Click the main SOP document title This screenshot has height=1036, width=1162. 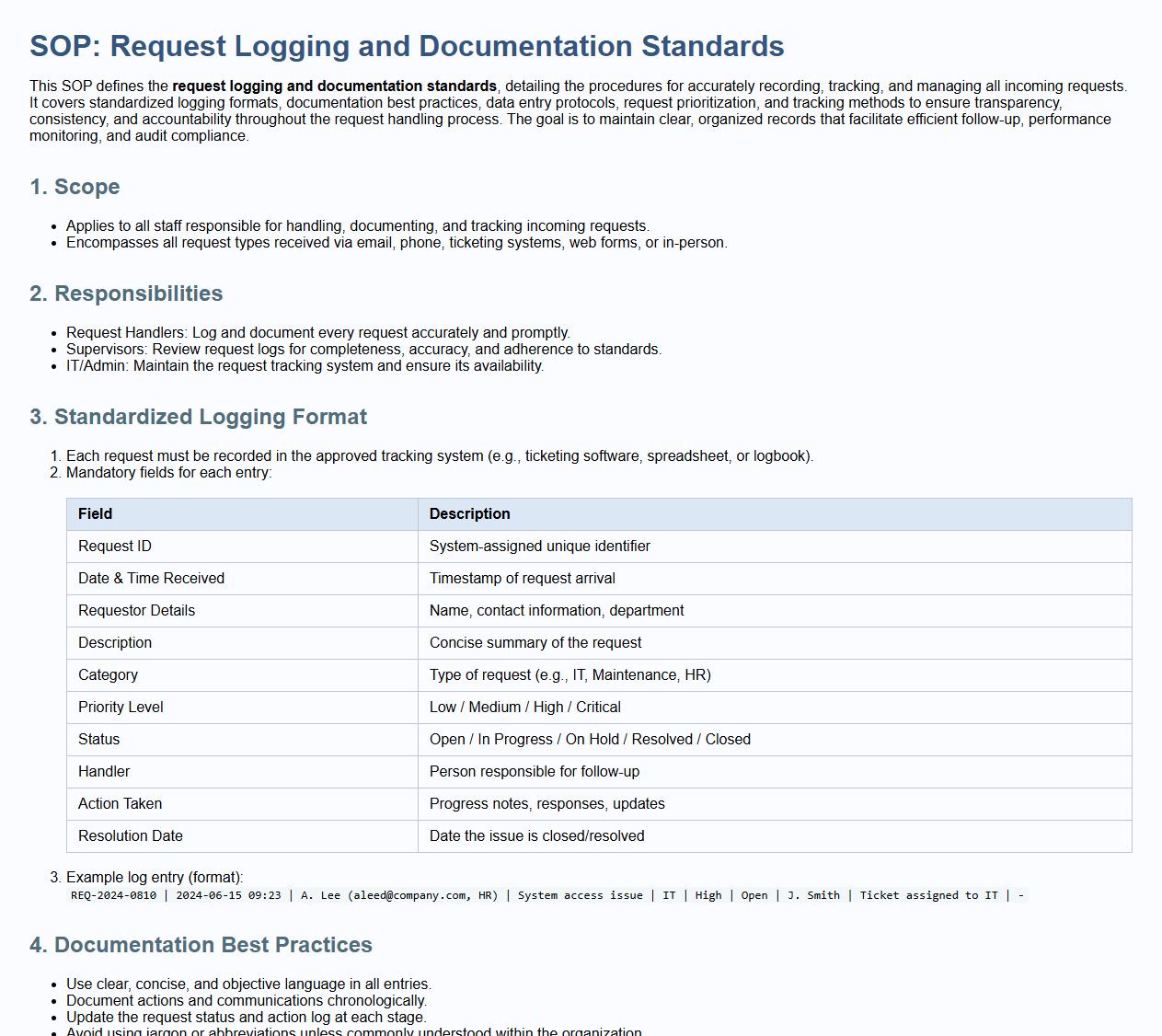(x=407, y=46)
